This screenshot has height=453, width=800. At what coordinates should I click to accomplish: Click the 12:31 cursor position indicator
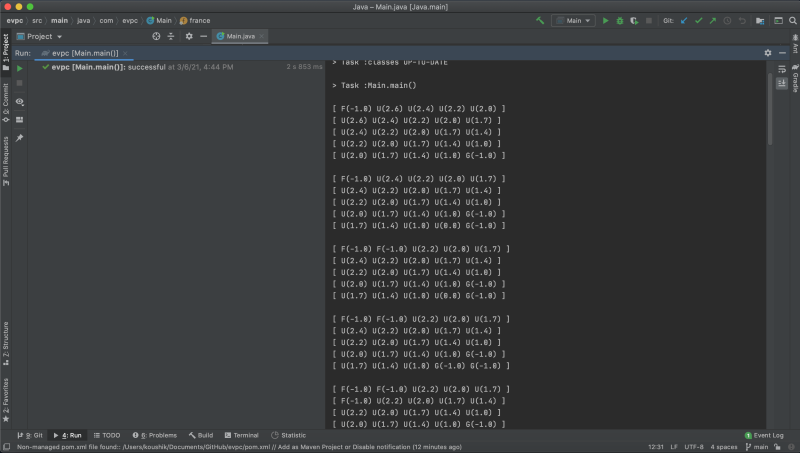tap(656, 447)
